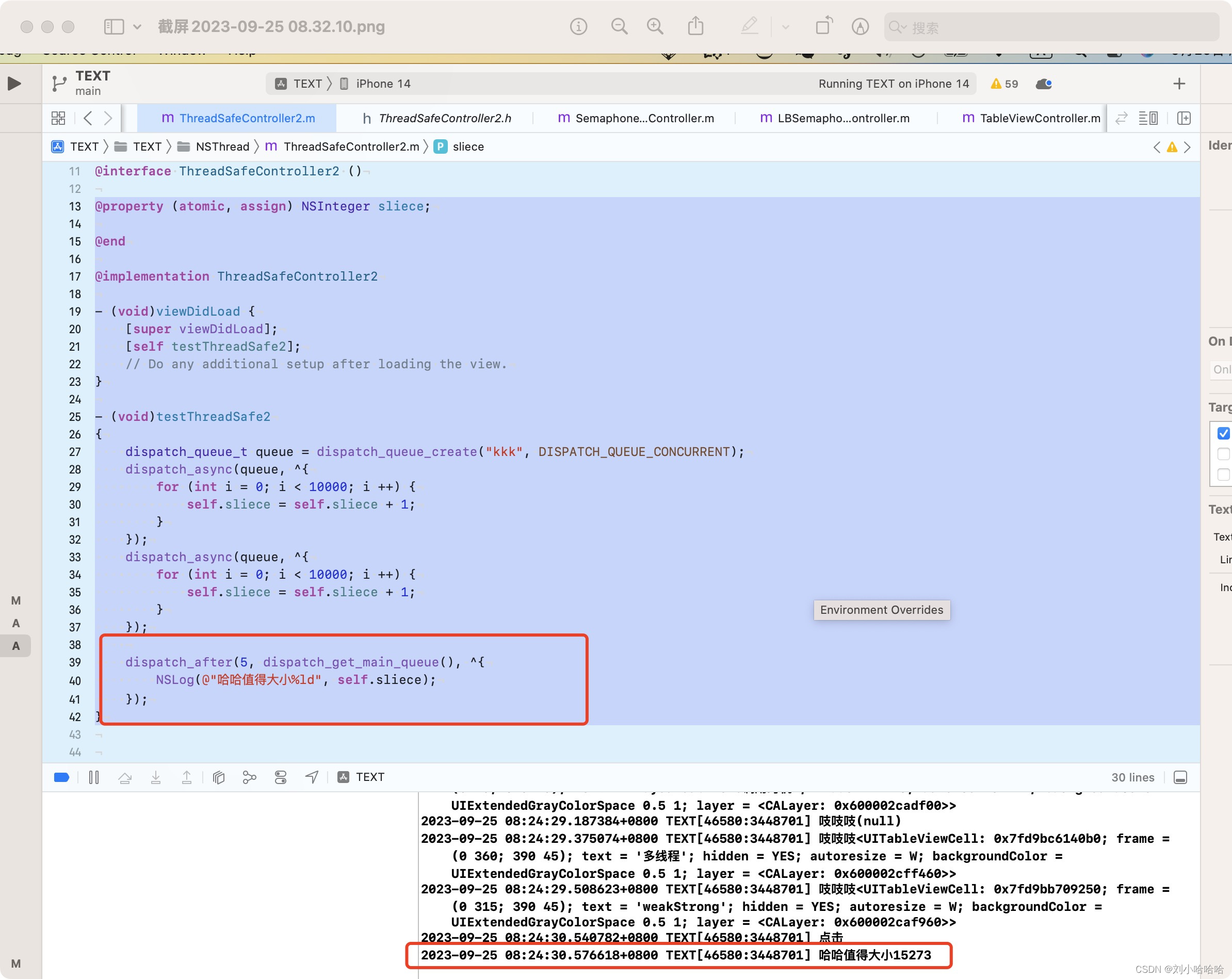The width and height of the screenshot is (1232, 979).
Task: Click the Step Into debug icon
Action: (x=156, y=777)
